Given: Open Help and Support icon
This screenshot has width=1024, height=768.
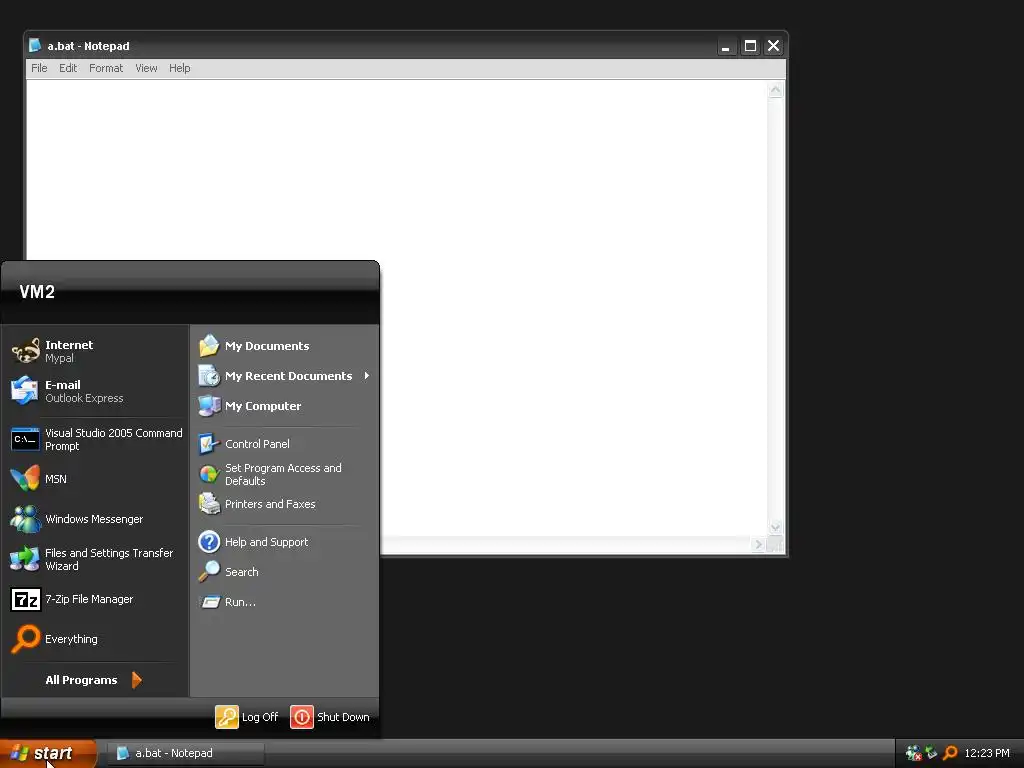Looking at the screenshot, I should pyautogui.click(x=209, y=541).
